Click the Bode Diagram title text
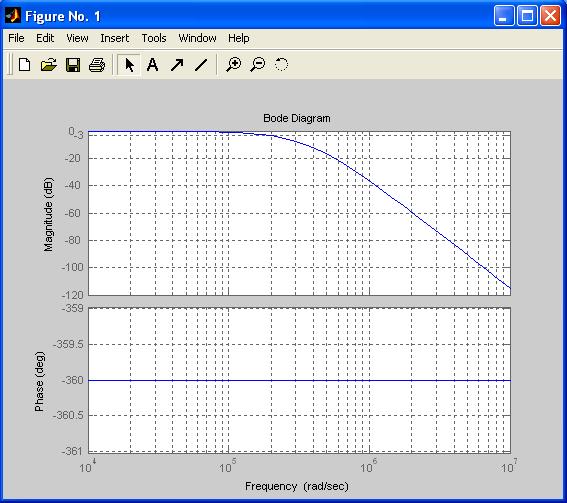567x503 pixels. (297, 118)
